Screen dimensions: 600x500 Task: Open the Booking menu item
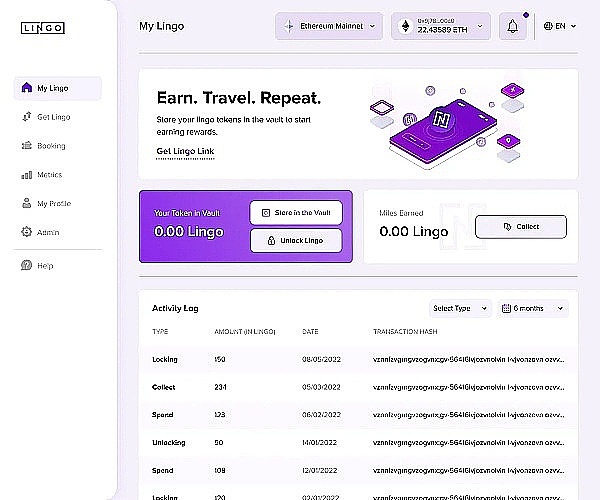pyautogui.click(x=51, y=146)
